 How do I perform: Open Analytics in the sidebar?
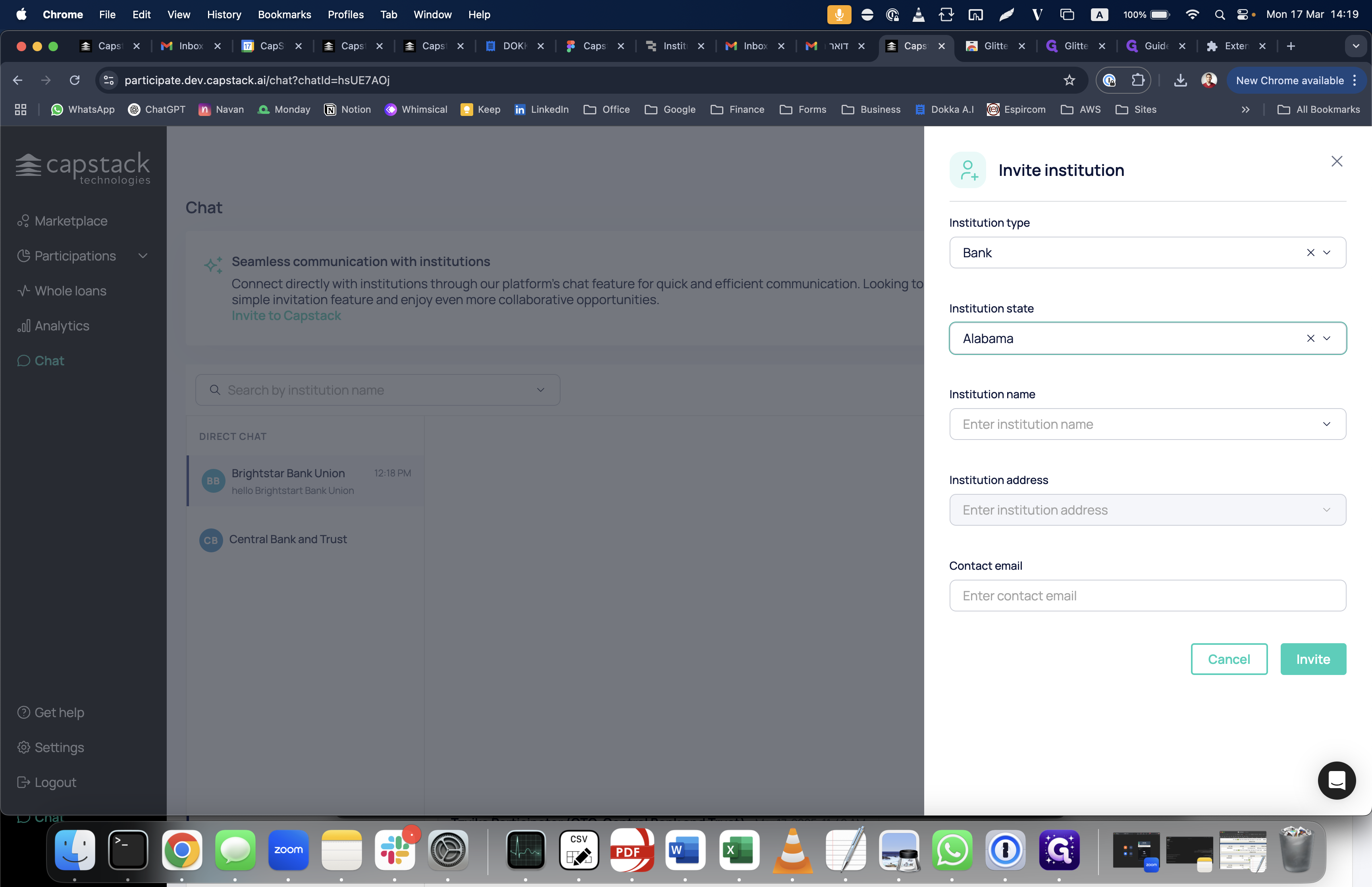[53, 326]
